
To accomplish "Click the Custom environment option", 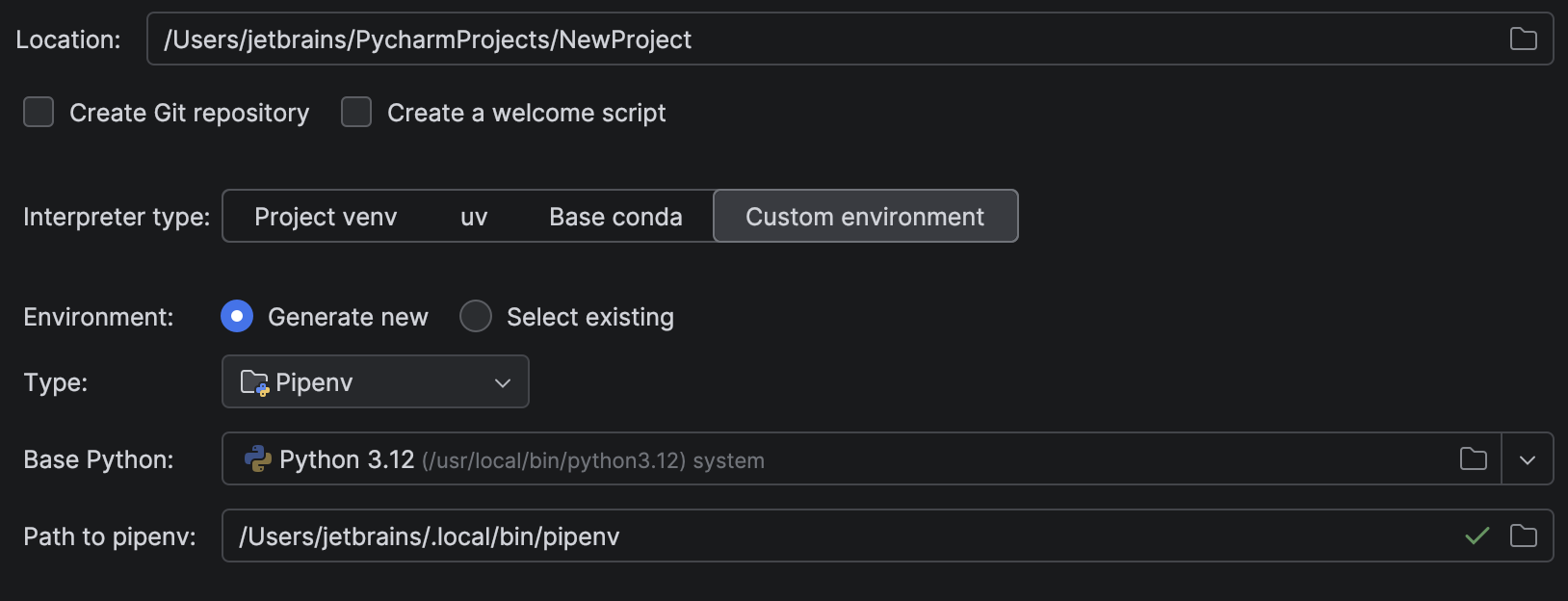I will click(x=864, y=216).
